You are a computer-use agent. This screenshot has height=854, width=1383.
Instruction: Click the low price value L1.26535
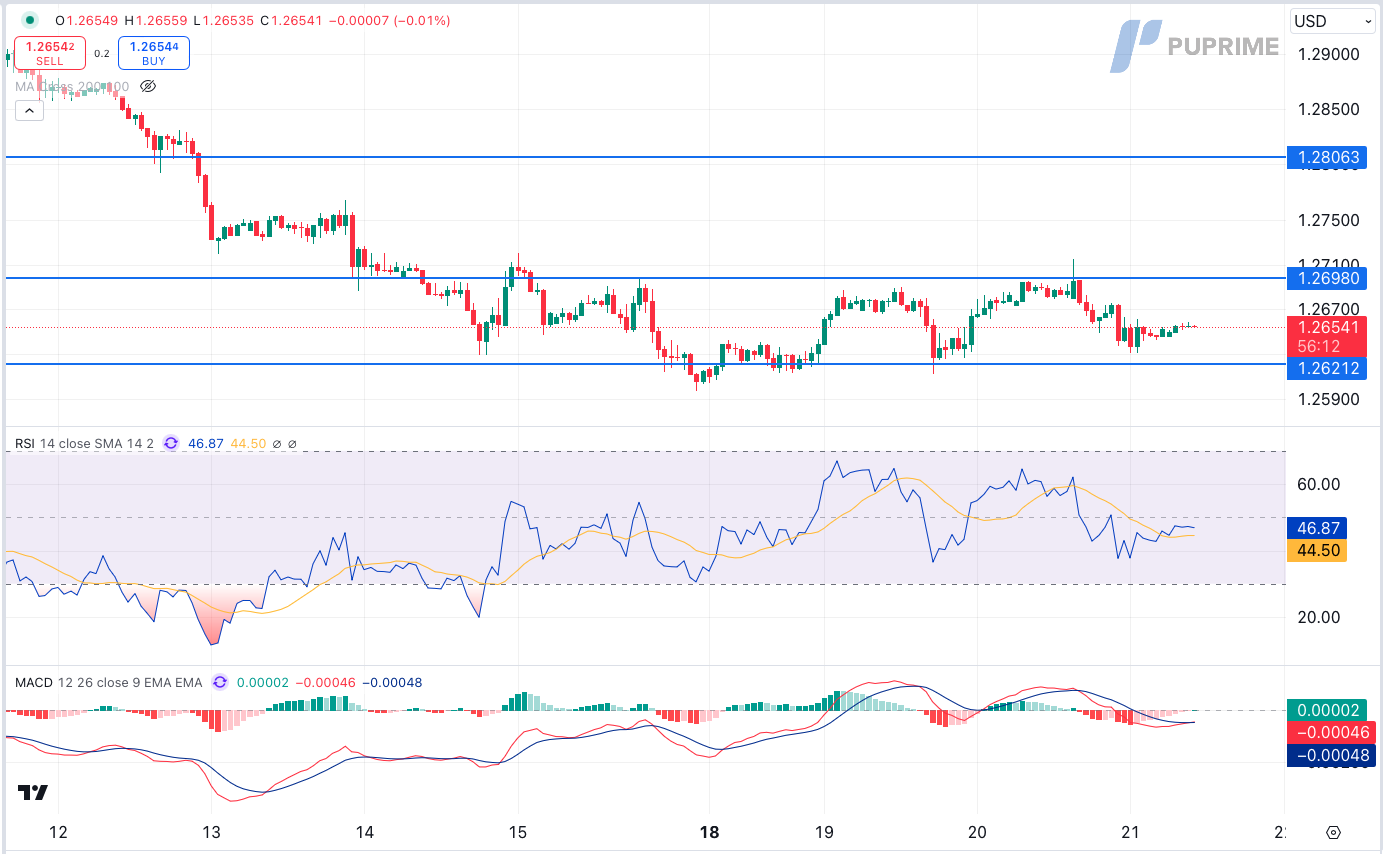tap(224, 21)
